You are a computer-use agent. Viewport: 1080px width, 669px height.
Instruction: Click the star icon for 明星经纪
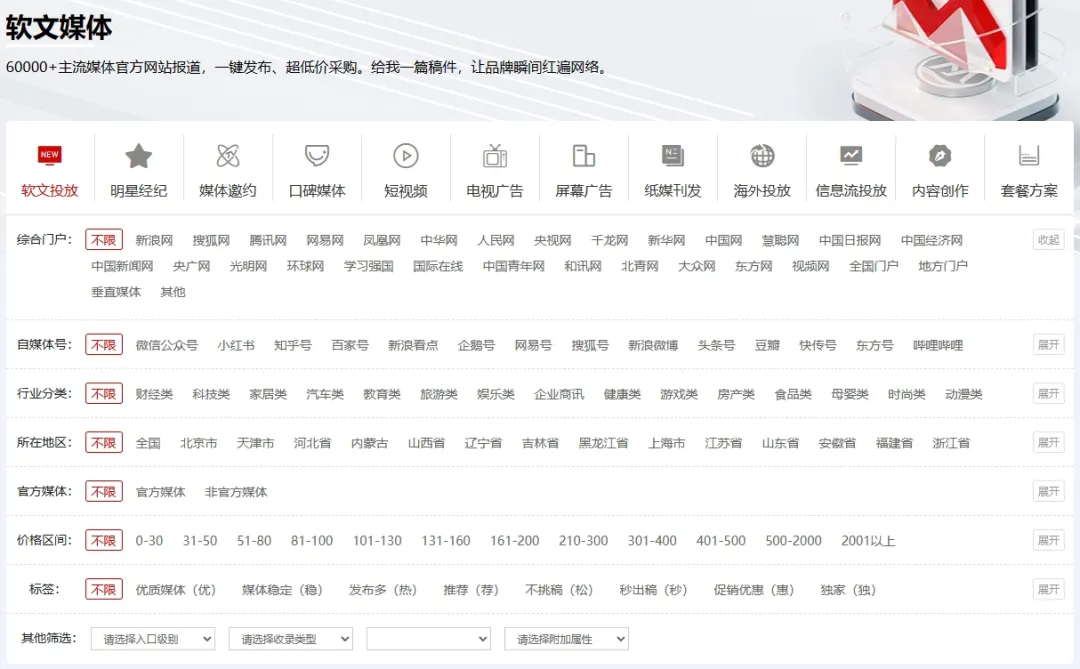138,156
